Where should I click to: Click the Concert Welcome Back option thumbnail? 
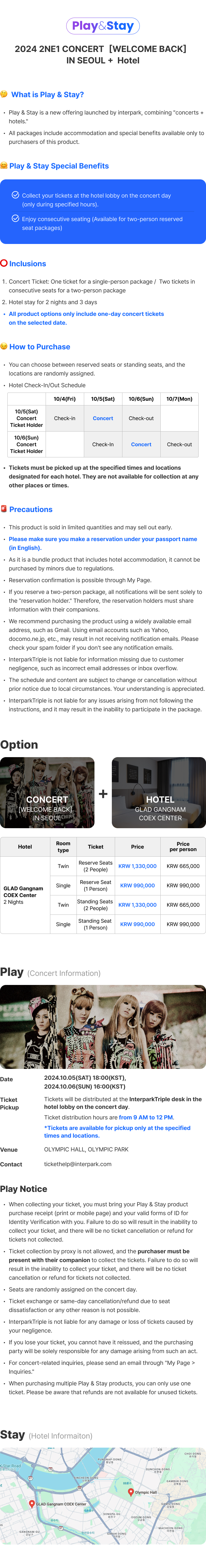pyautogui.click(x=47, y=793)
